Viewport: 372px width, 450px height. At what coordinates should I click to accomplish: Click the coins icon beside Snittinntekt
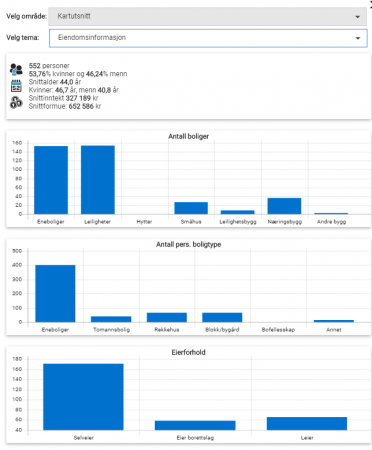[x=16, y=102]
